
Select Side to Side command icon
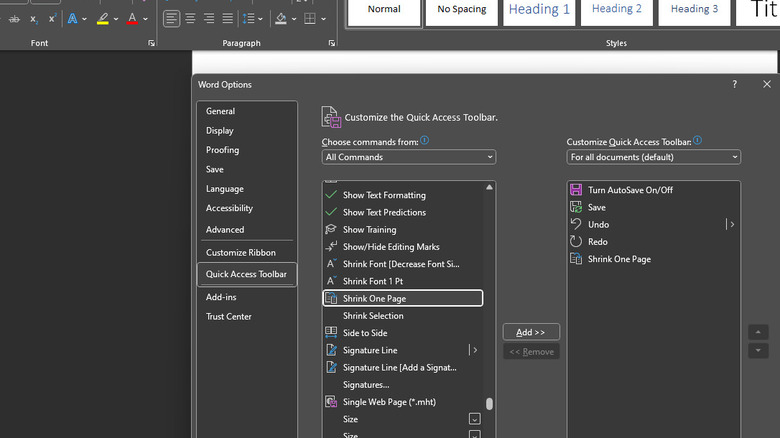(x=331, y=333)
